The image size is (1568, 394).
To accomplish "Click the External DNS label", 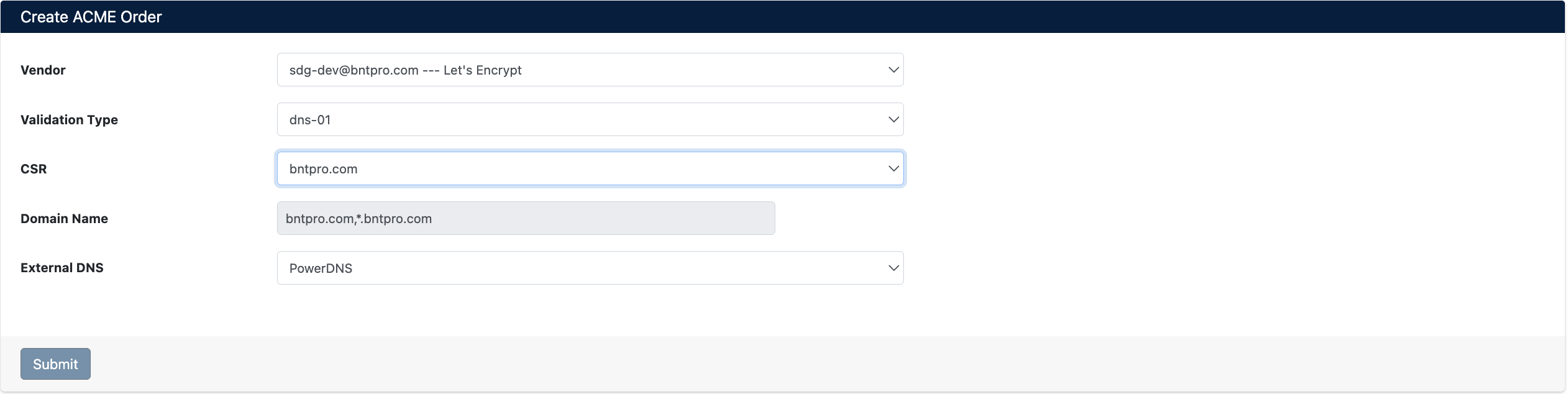I will point(62,268).
